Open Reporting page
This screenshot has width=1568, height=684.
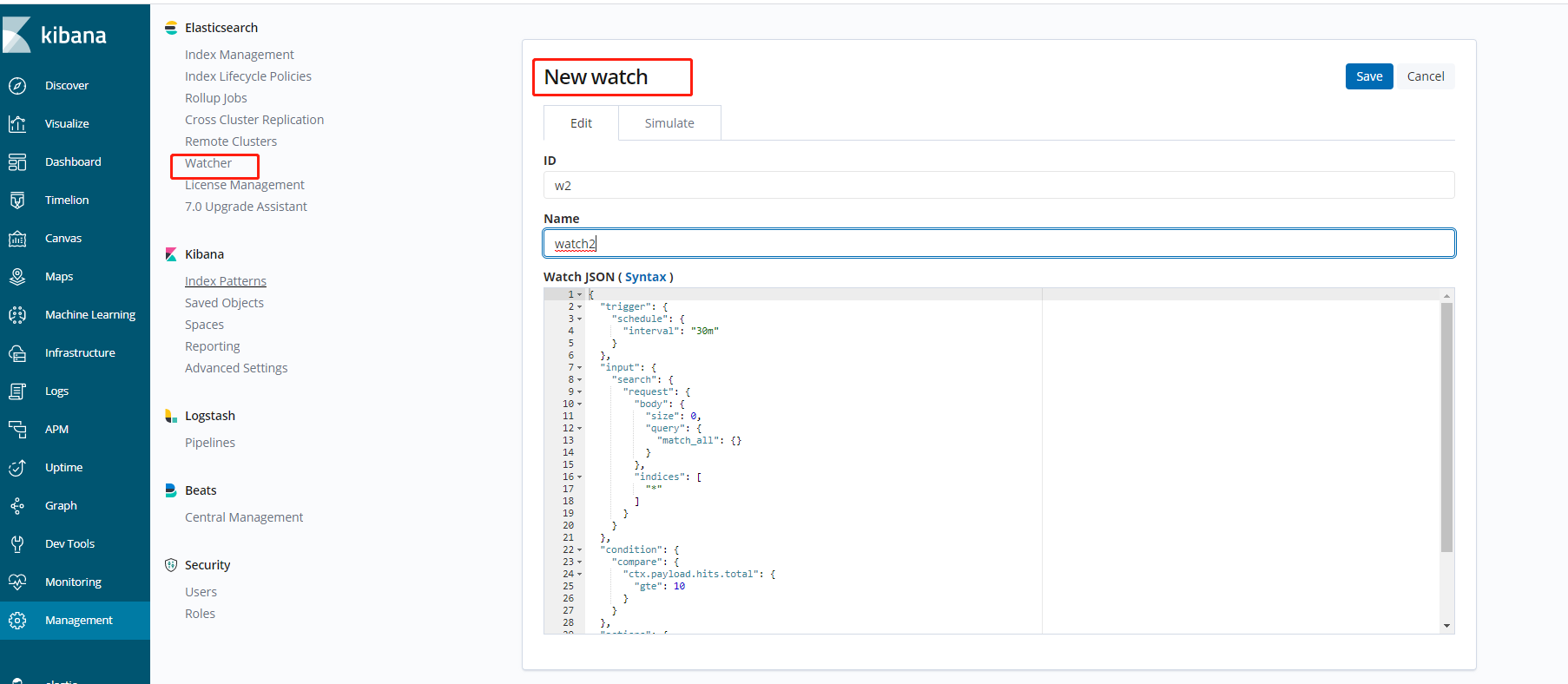tap(213, 346)
